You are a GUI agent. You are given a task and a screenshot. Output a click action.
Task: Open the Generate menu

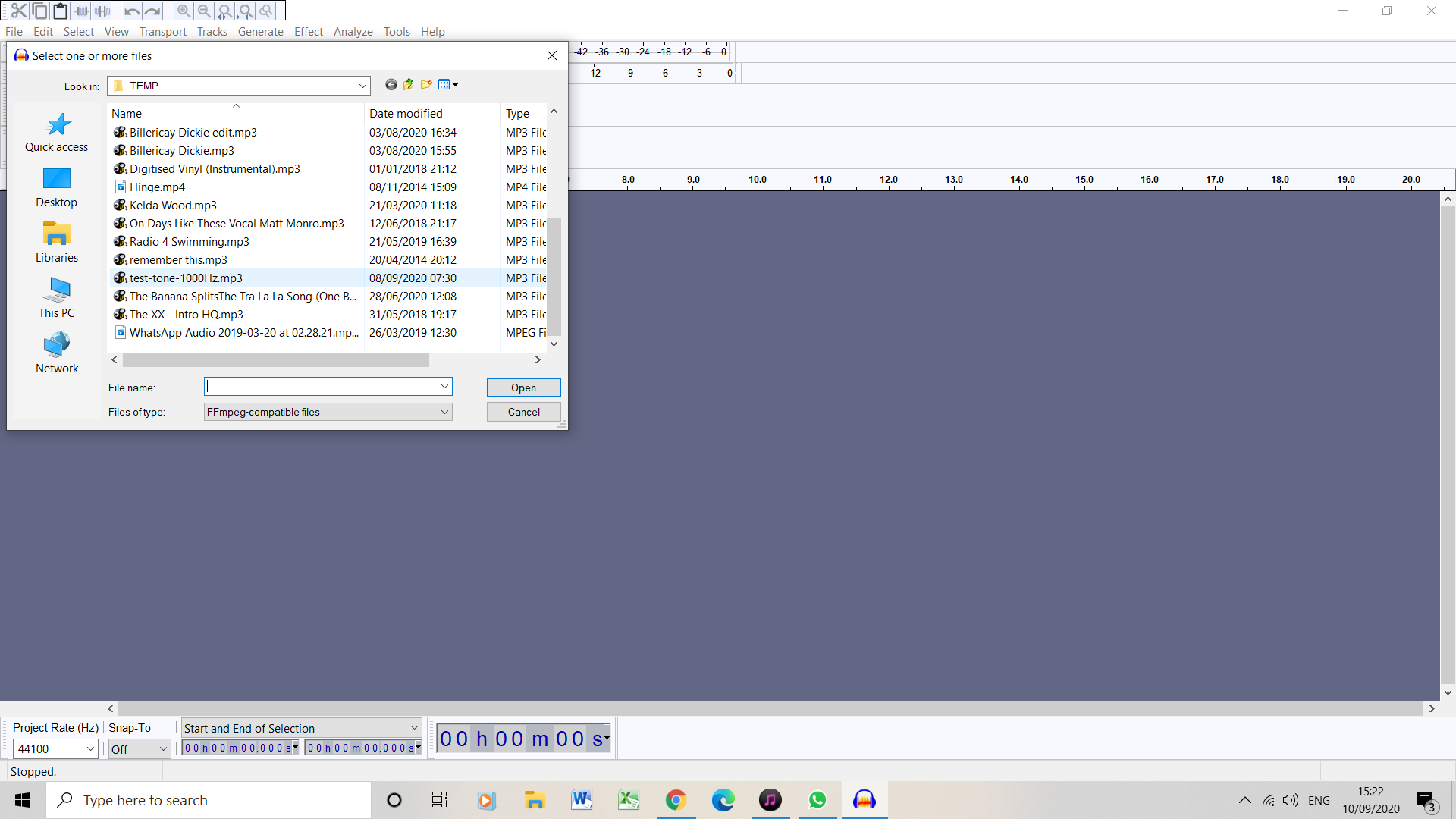pos(261,32)
